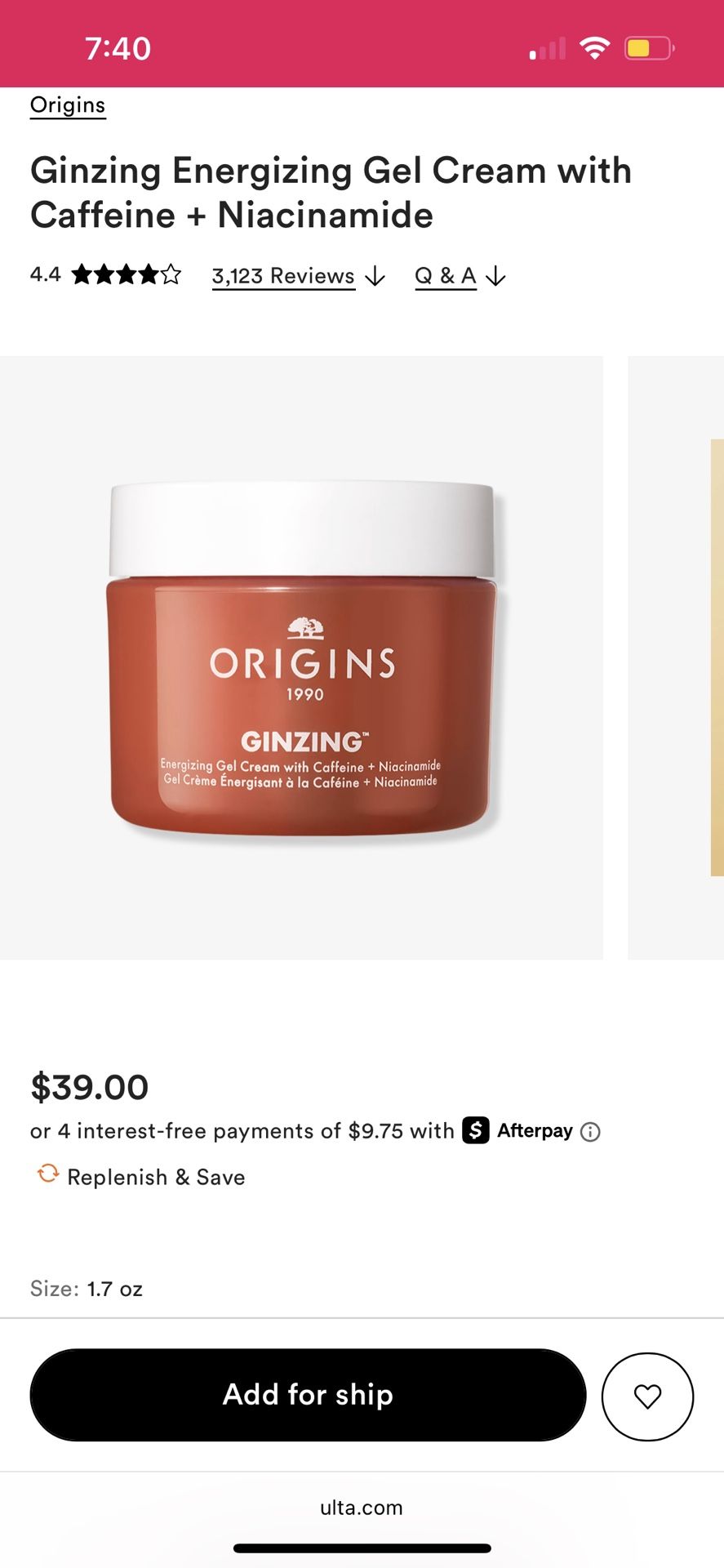The image size is (724, 1568).
Task: Show the next product image
Action: pos(676,657)
